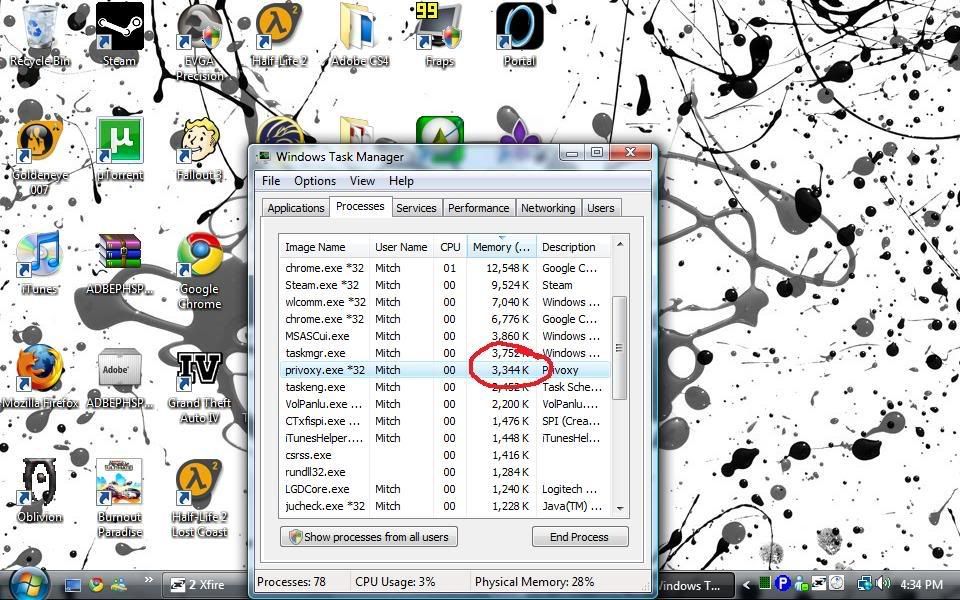Open the Help menu in Task Manager

pyautogui.click(x=401, y=181)
